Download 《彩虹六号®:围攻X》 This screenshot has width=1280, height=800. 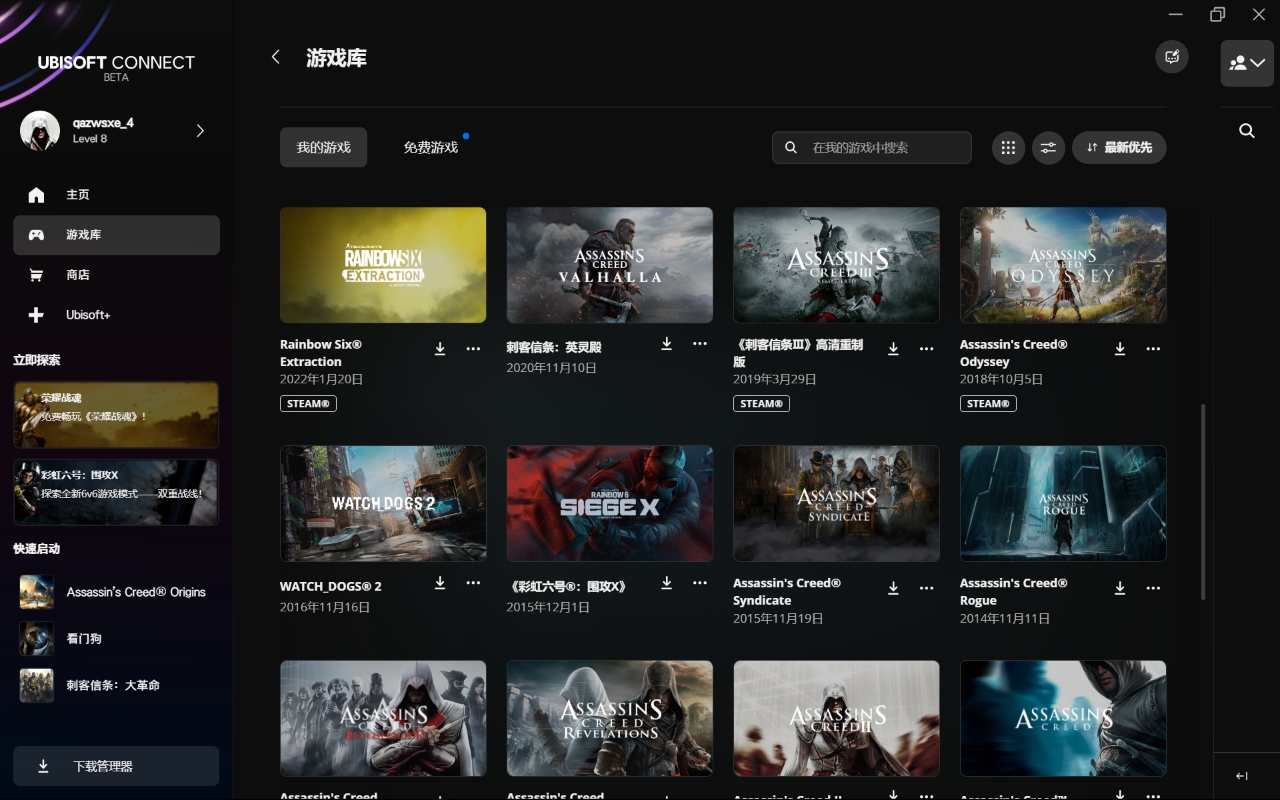pyautogui.click(x=667, y=583)
